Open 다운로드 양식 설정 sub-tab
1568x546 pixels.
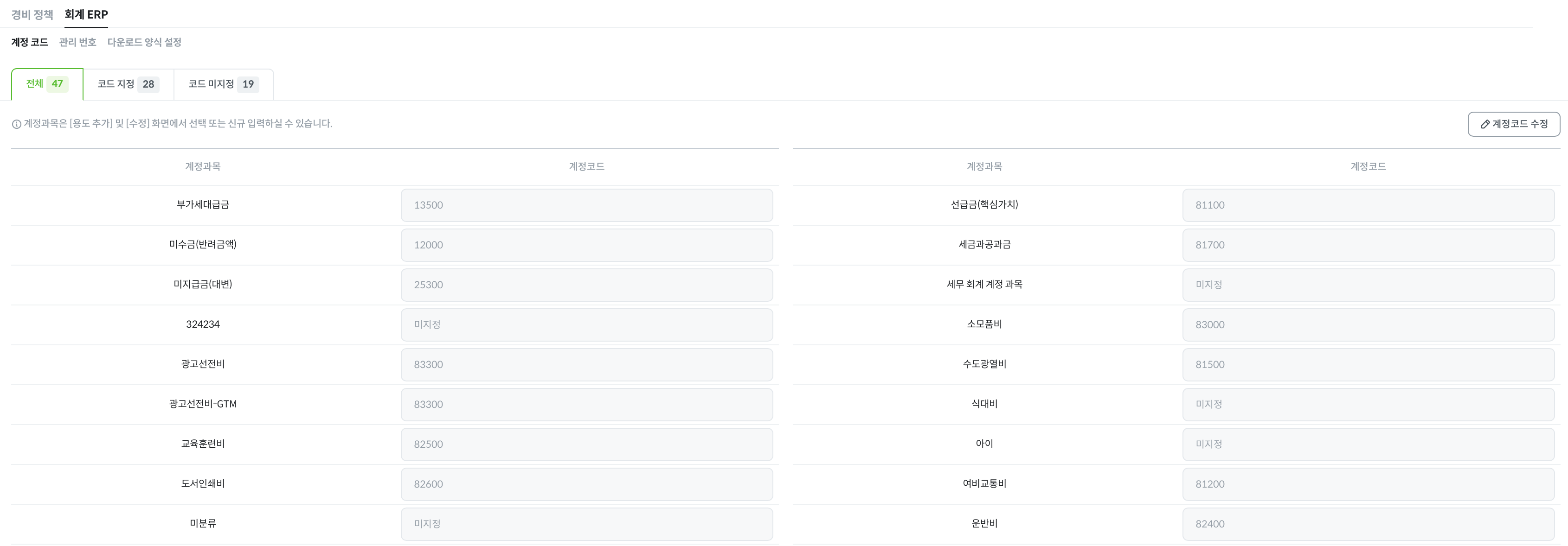[x=144, y=42]
